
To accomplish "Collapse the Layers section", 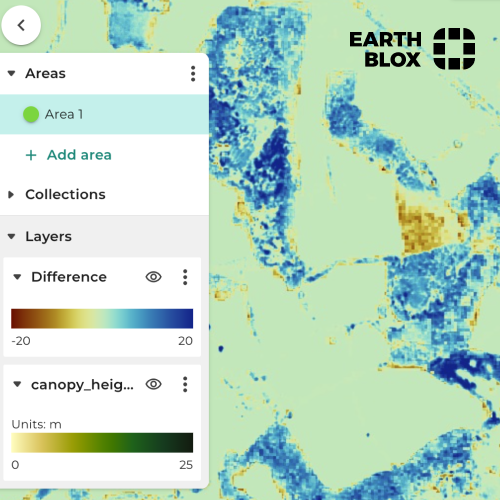I will [12, 237].
